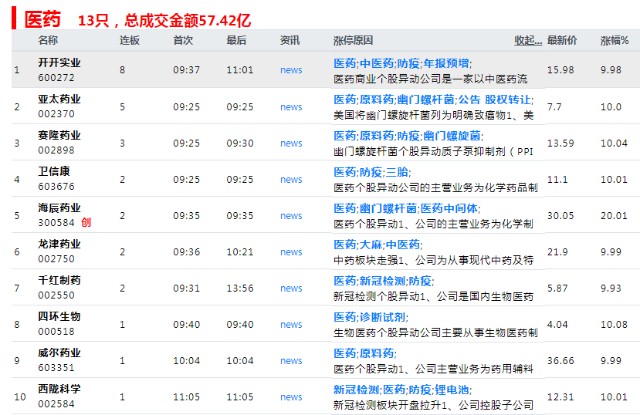
Task: Click the 资讯 column header
Action: click(290, 40)
